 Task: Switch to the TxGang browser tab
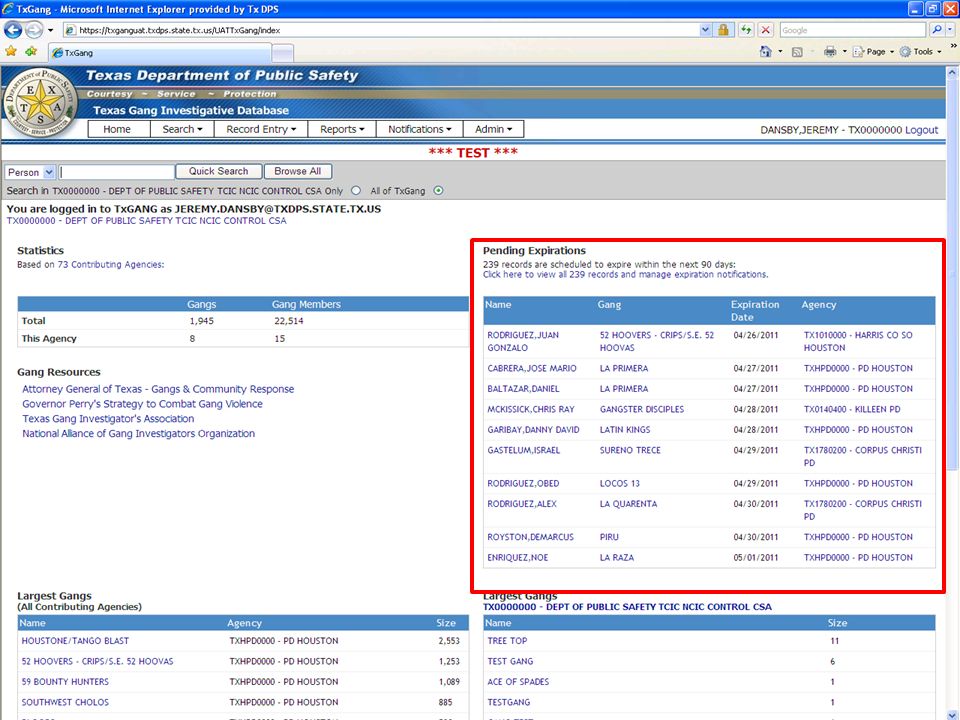tap(159, 53)
